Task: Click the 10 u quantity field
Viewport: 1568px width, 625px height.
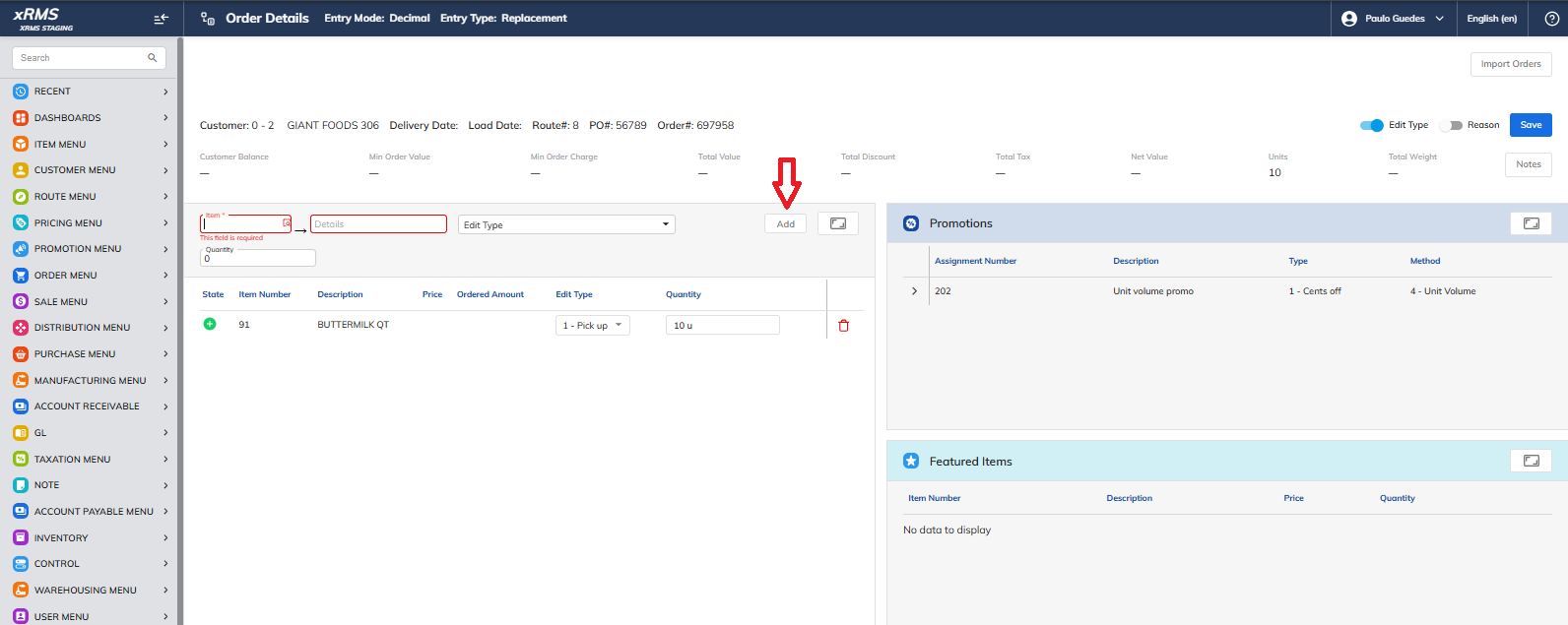Action: click(723, 326)
